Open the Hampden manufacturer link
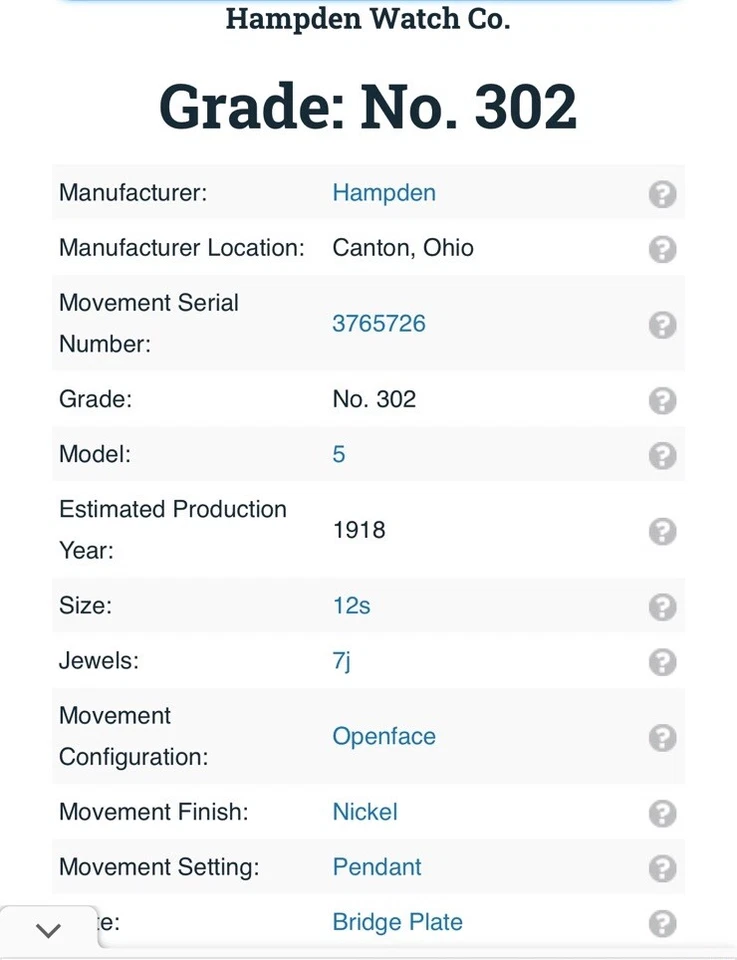The height and width of the screenshot is (960, 737). pyautogui.click(x=384, y=193)
